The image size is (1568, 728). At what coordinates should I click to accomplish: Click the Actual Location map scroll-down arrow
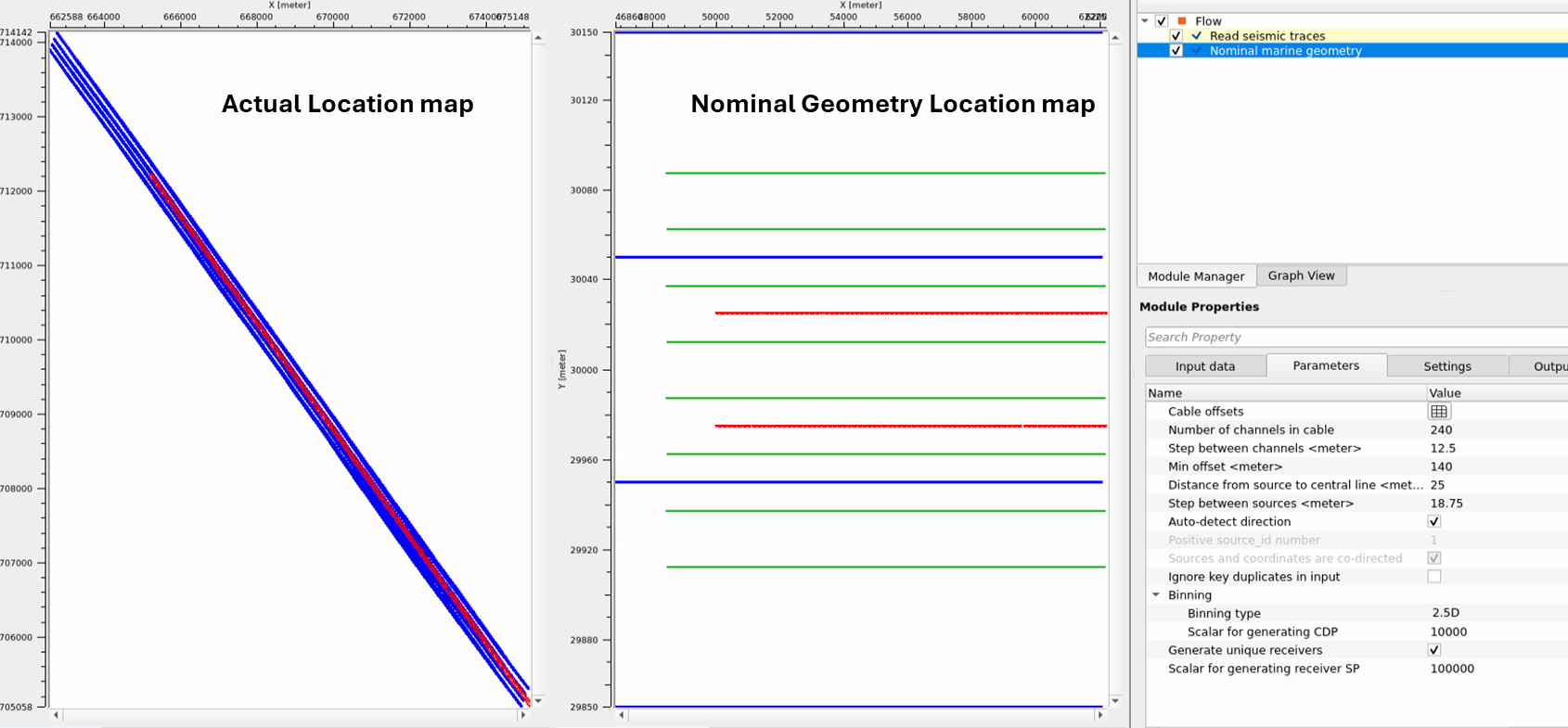point(537,700)
